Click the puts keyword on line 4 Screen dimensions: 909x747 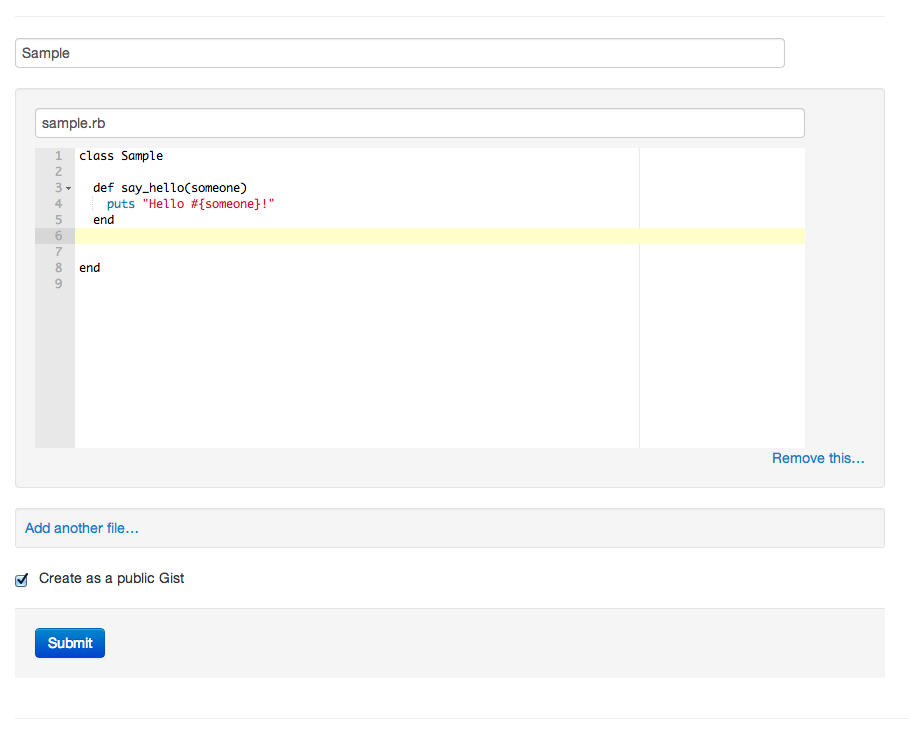(x=121, y=204)
